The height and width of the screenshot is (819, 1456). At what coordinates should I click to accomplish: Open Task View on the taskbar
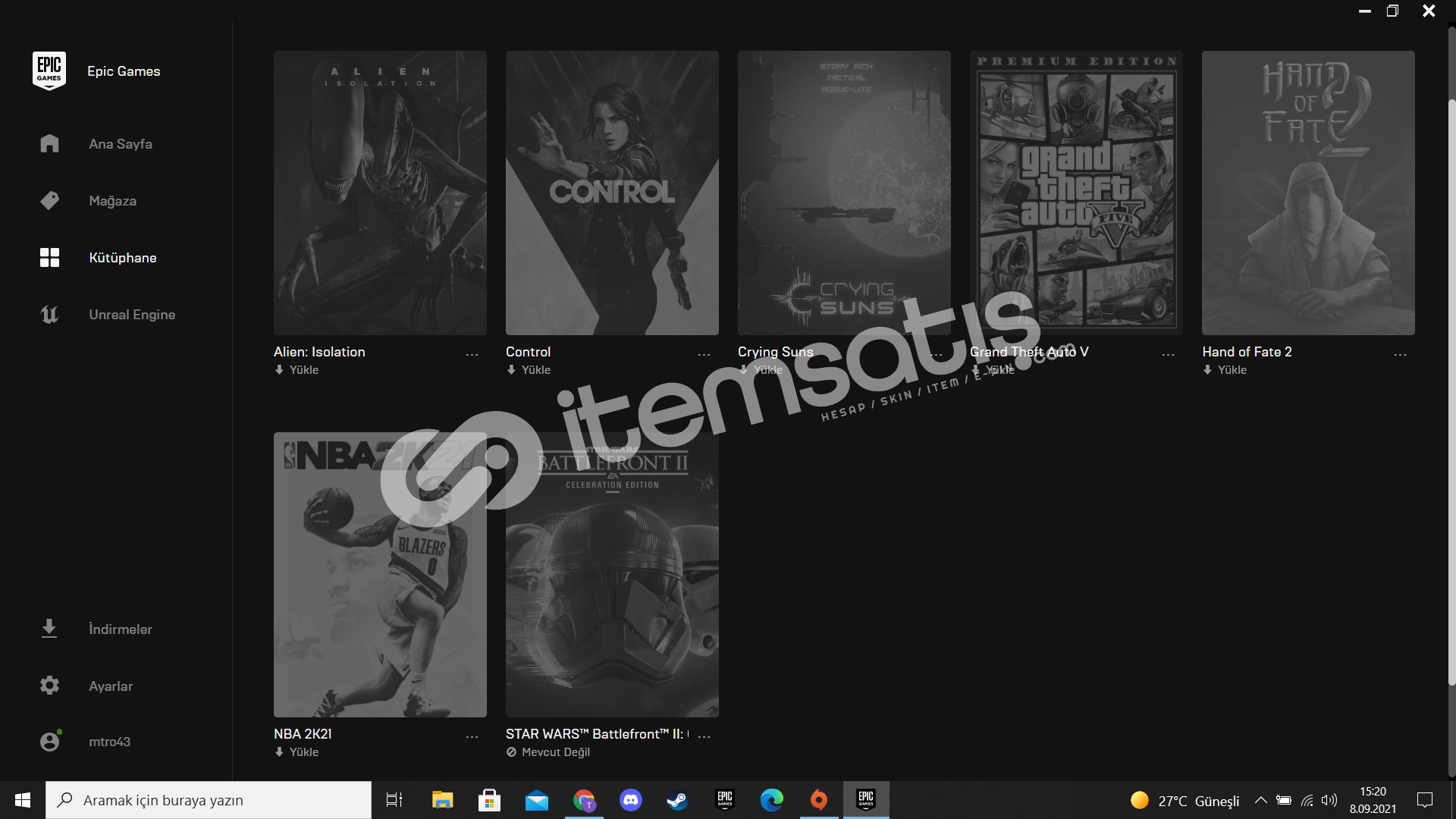(394, 800)
